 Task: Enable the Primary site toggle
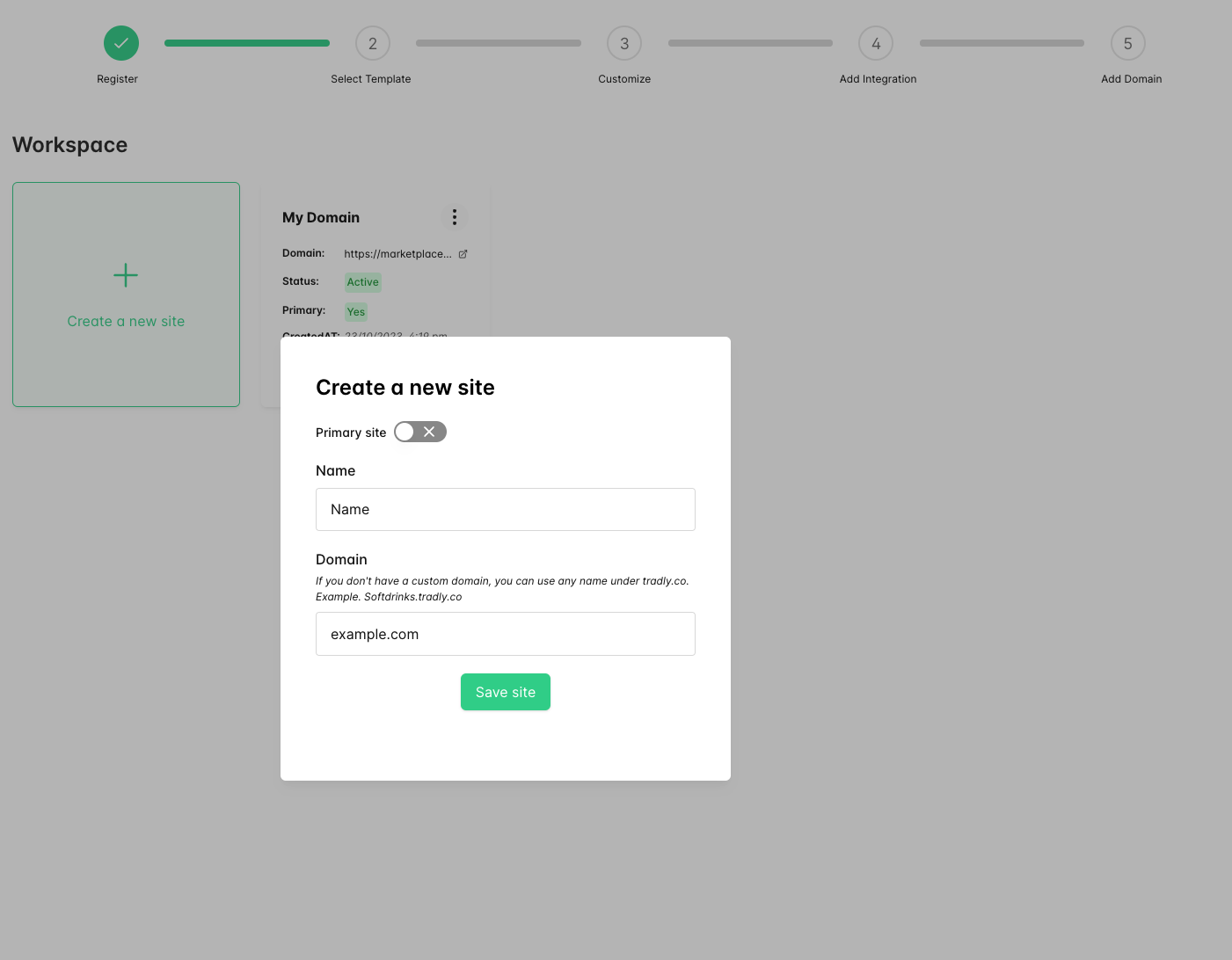pyautogui.click(x=419, y=432)
